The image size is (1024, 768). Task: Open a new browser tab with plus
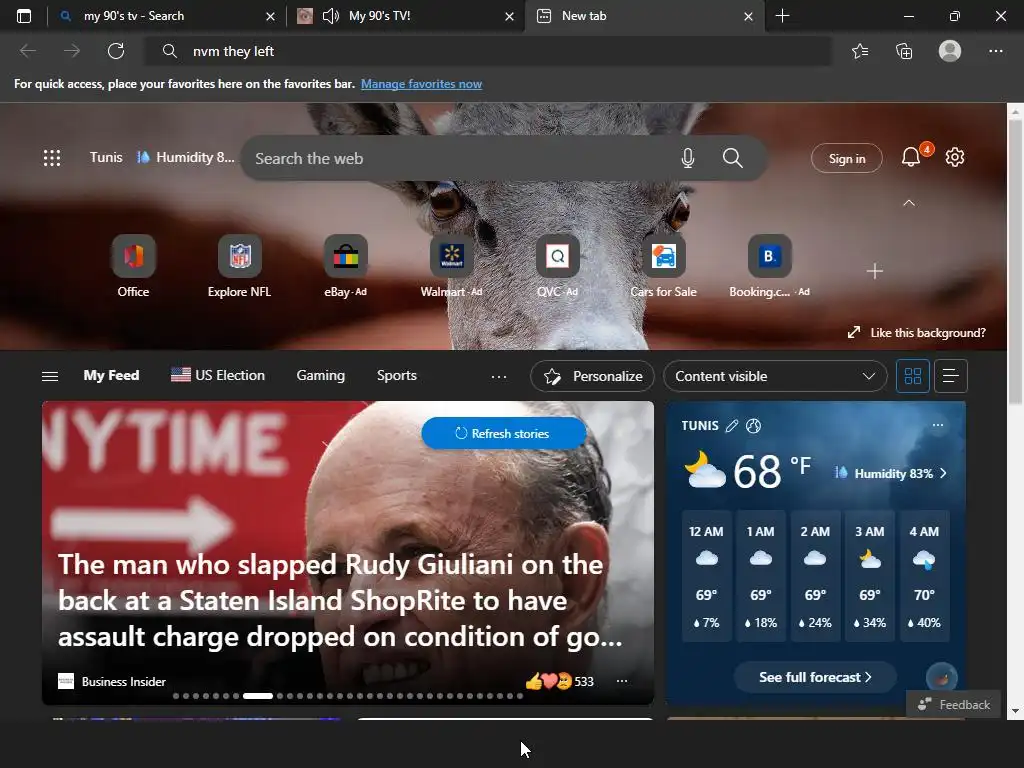pyautogui.click(x=782, y=16)
